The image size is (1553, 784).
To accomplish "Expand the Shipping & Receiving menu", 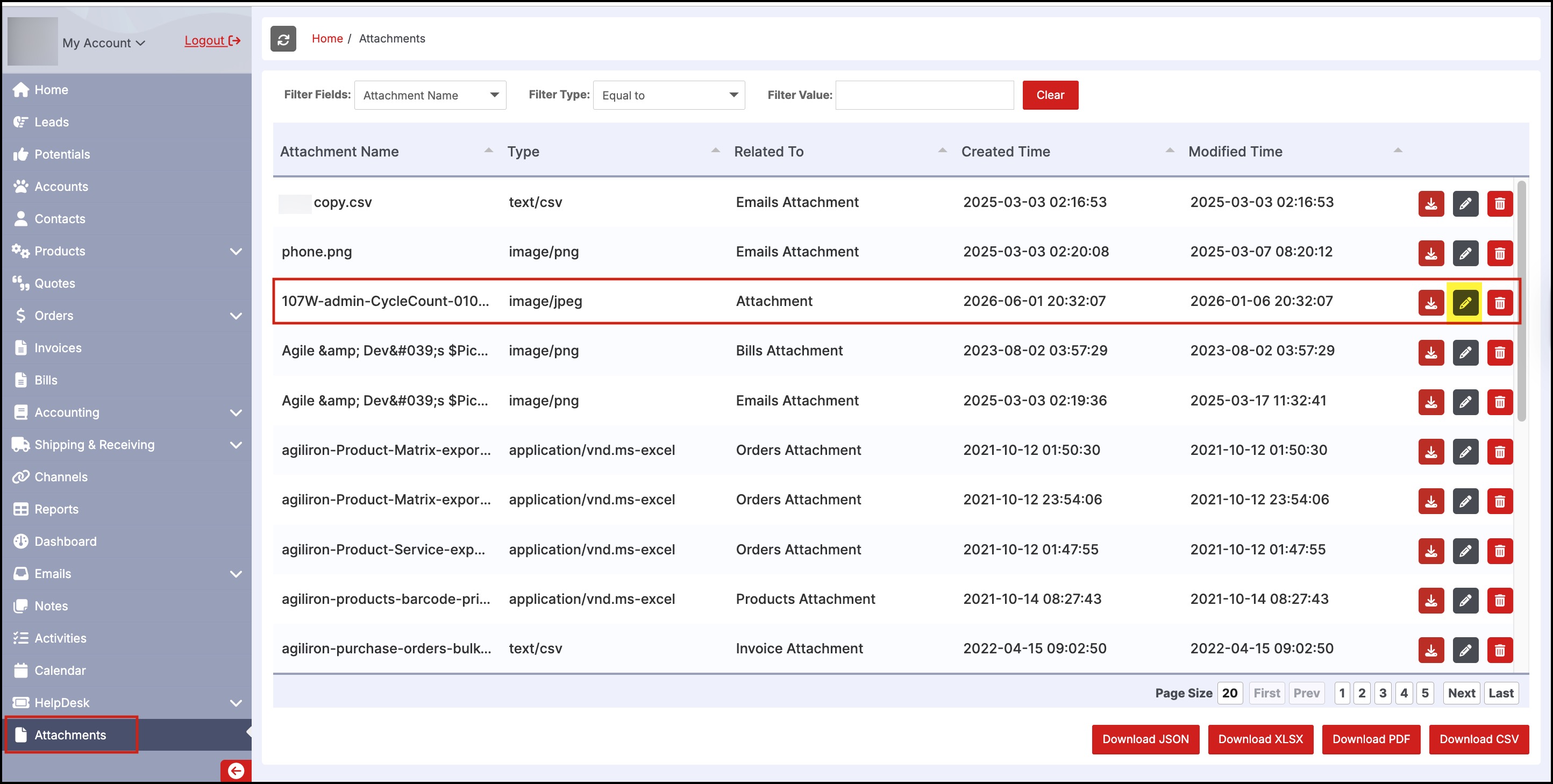I will pyautogui.click(x=236, y=445).
